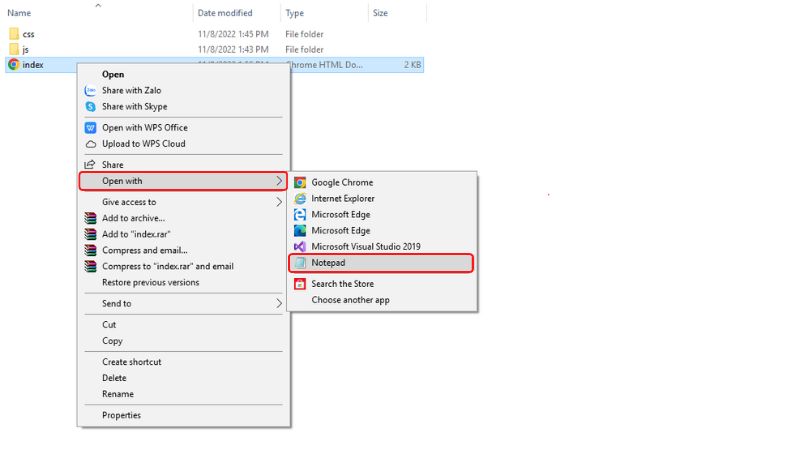This screenshot has height=450, width=800.
Task: Click Upload to WPS Cloud
Action: click(143, 144)
